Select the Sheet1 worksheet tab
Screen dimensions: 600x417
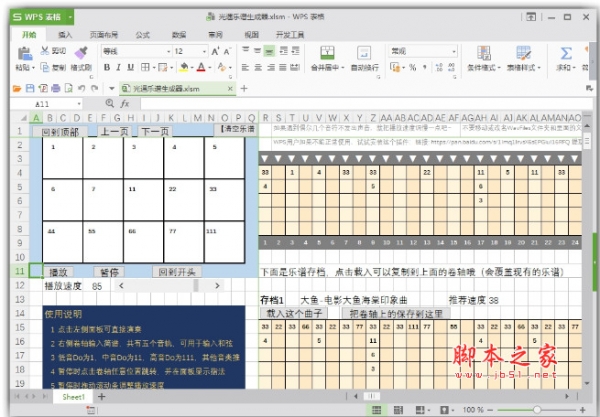pos(72,397)
